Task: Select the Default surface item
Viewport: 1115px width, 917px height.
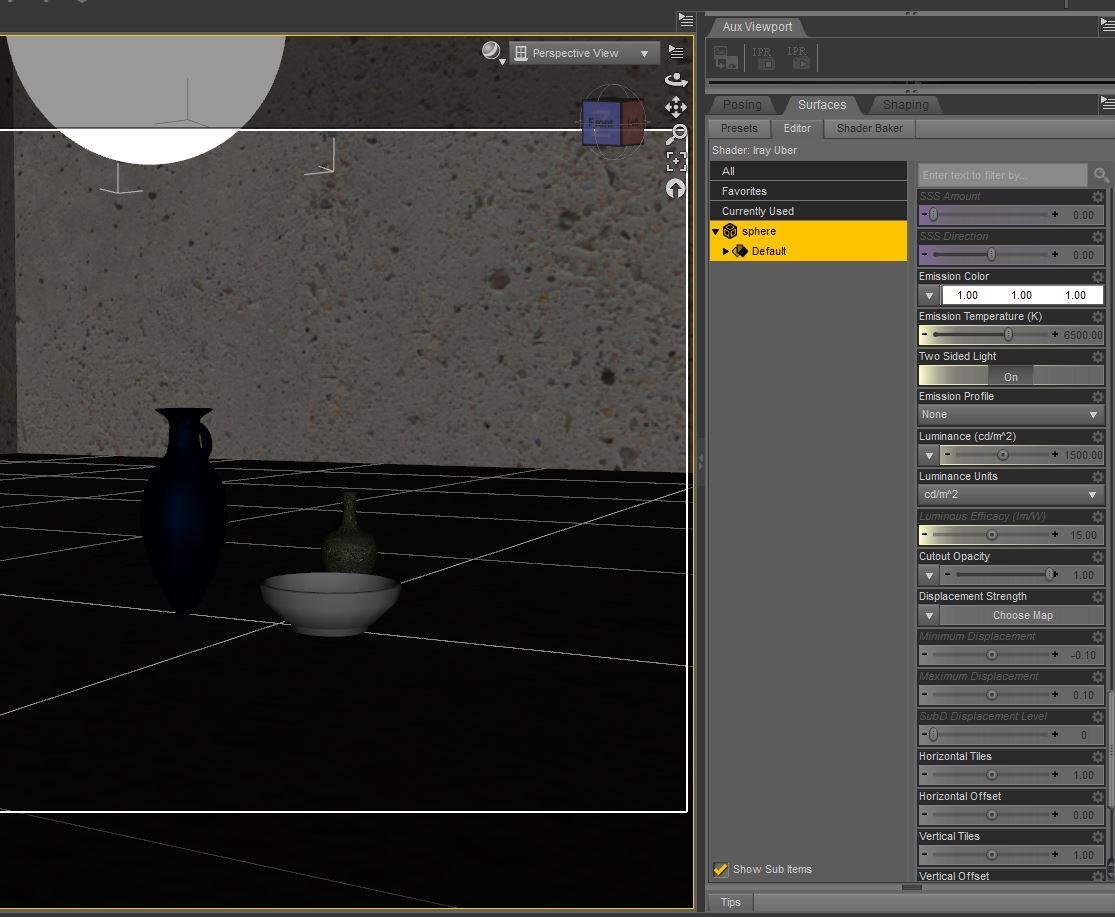Action: click(x=808, y=251)
